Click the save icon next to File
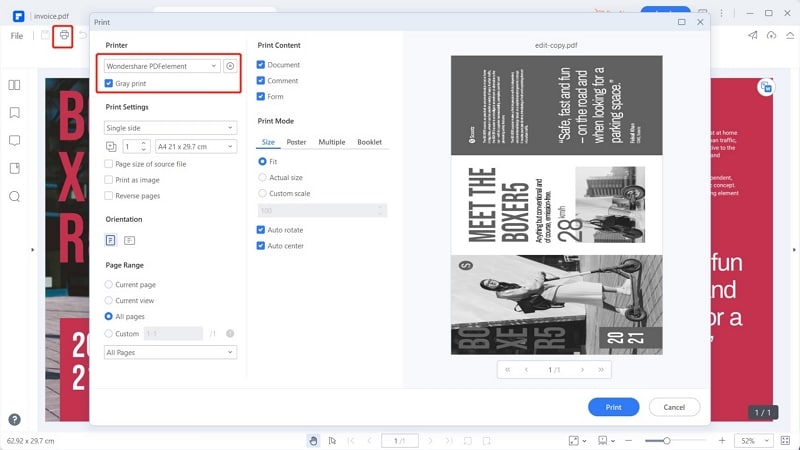The image size is (800, 450). [45, 35]
